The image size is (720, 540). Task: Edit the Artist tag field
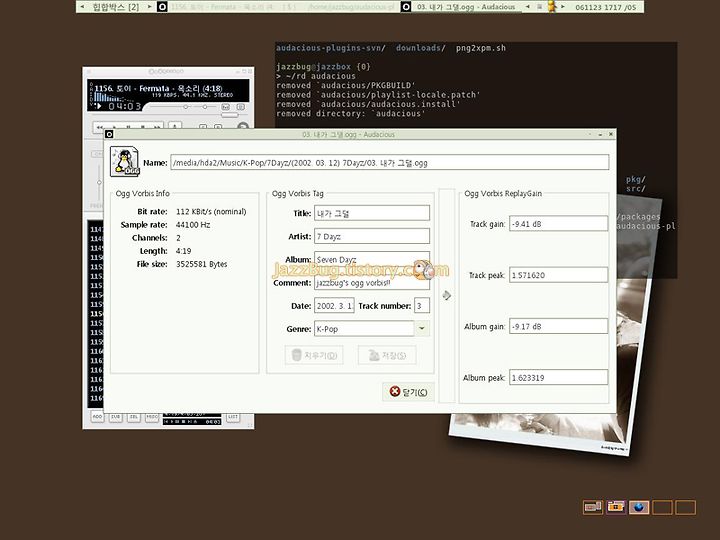coord(372,236)
